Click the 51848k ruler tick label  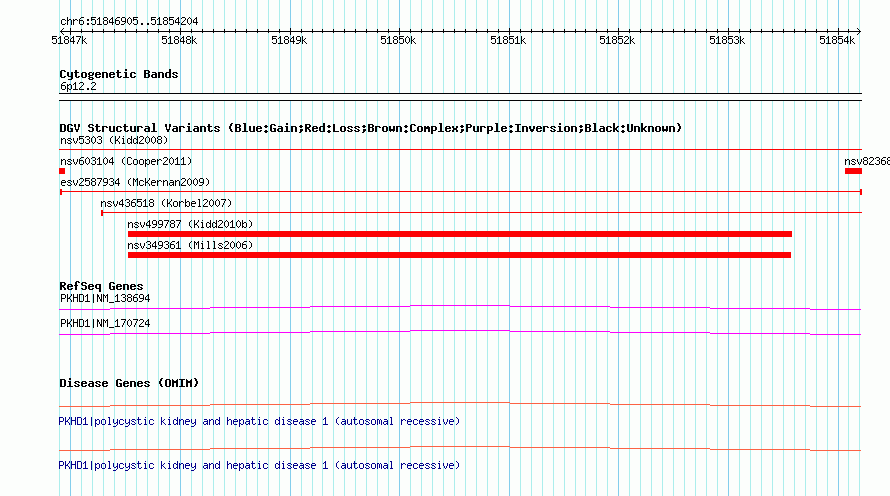pyautogui.click(x=179, y=40)
